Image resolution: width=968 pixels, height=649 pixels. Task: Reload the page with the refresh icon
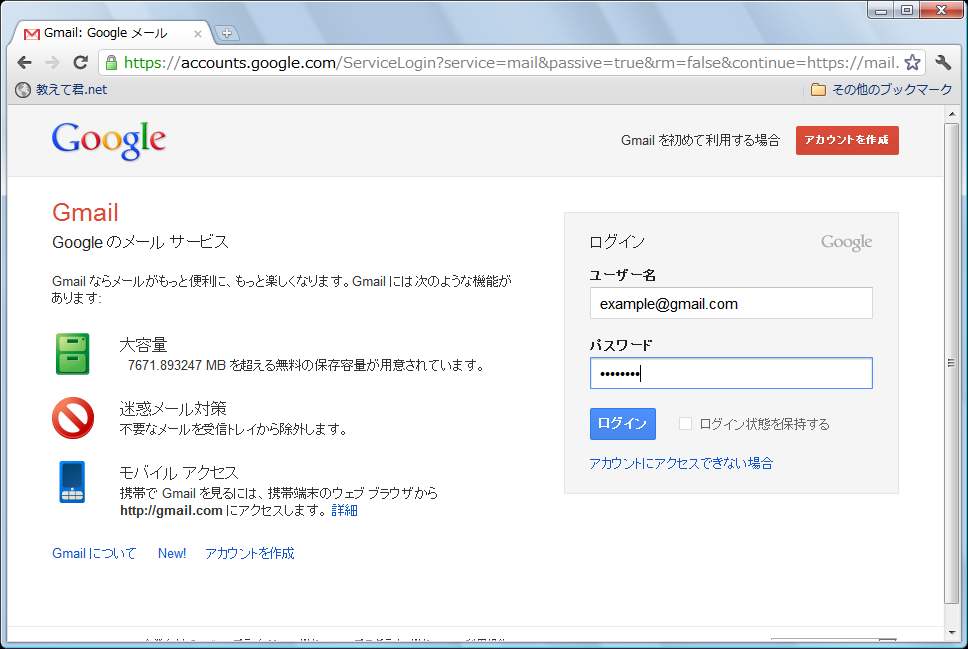coord(81,62)
